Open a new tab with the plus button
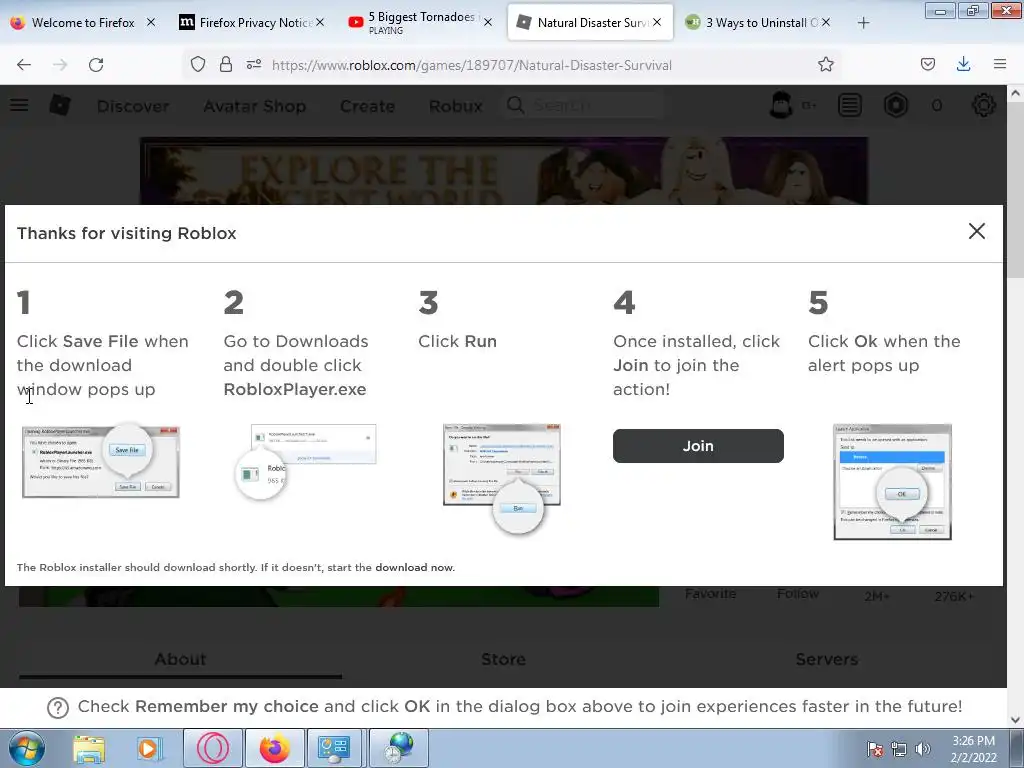 pos(863,23)
